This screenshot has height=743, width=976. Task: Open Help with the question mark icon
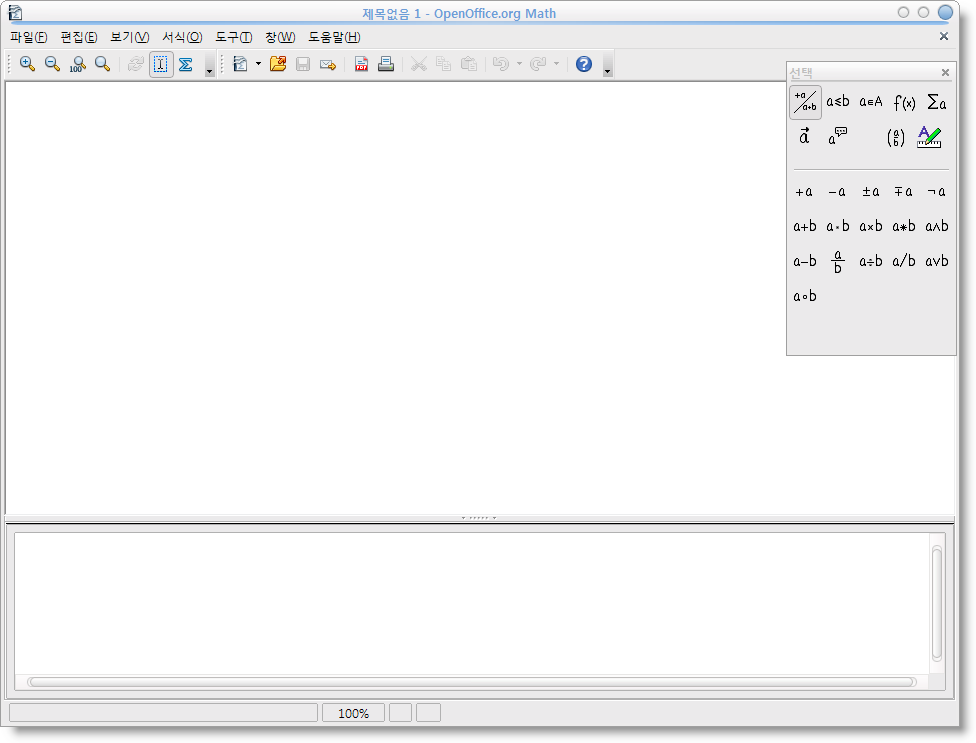tap(584, 64)
